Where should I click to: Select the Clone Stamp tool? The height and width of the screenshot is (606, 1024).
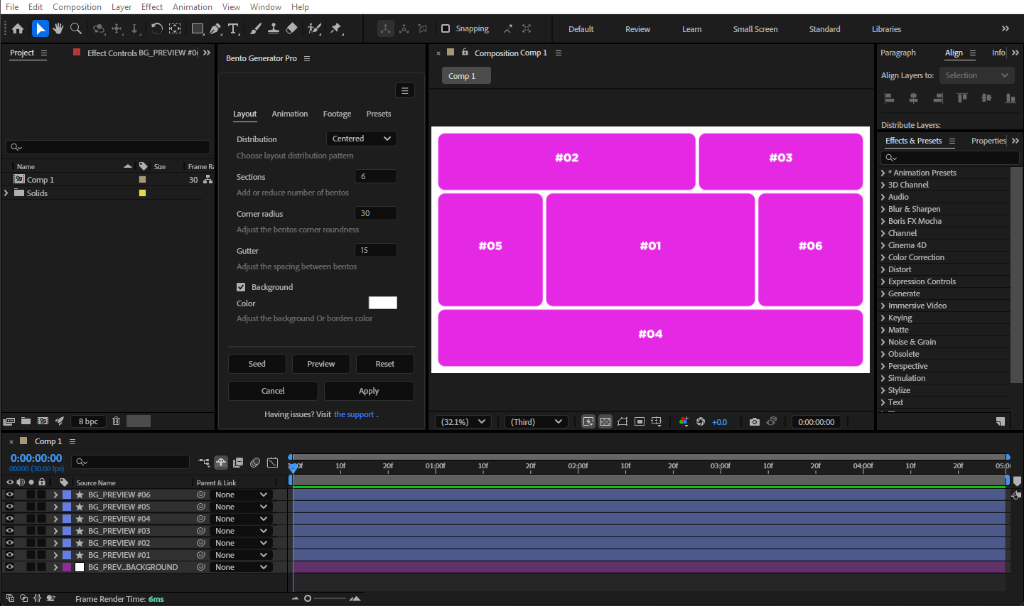274,29
